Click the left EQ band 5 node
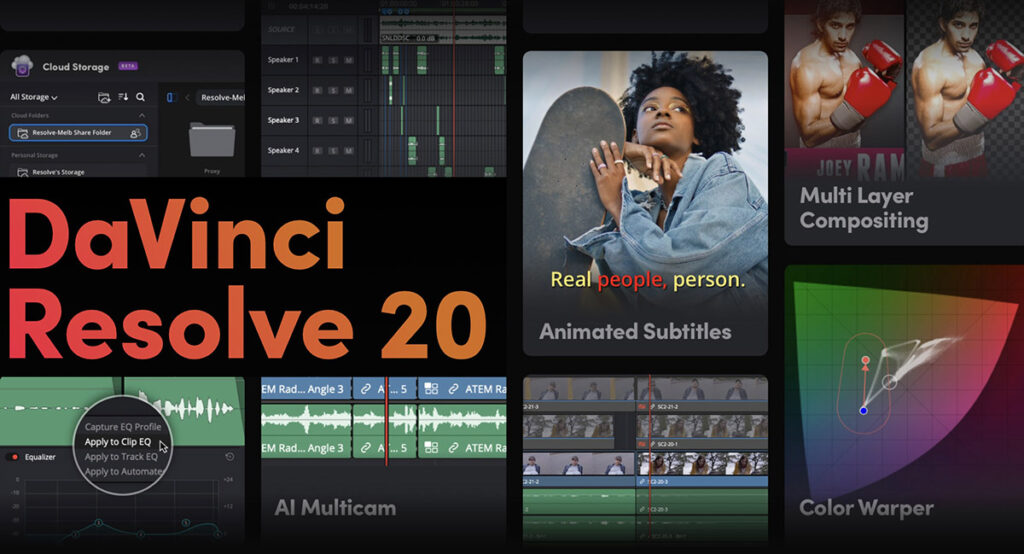The width and height of the screenshot is (1024, 554). tap(99, 522)
